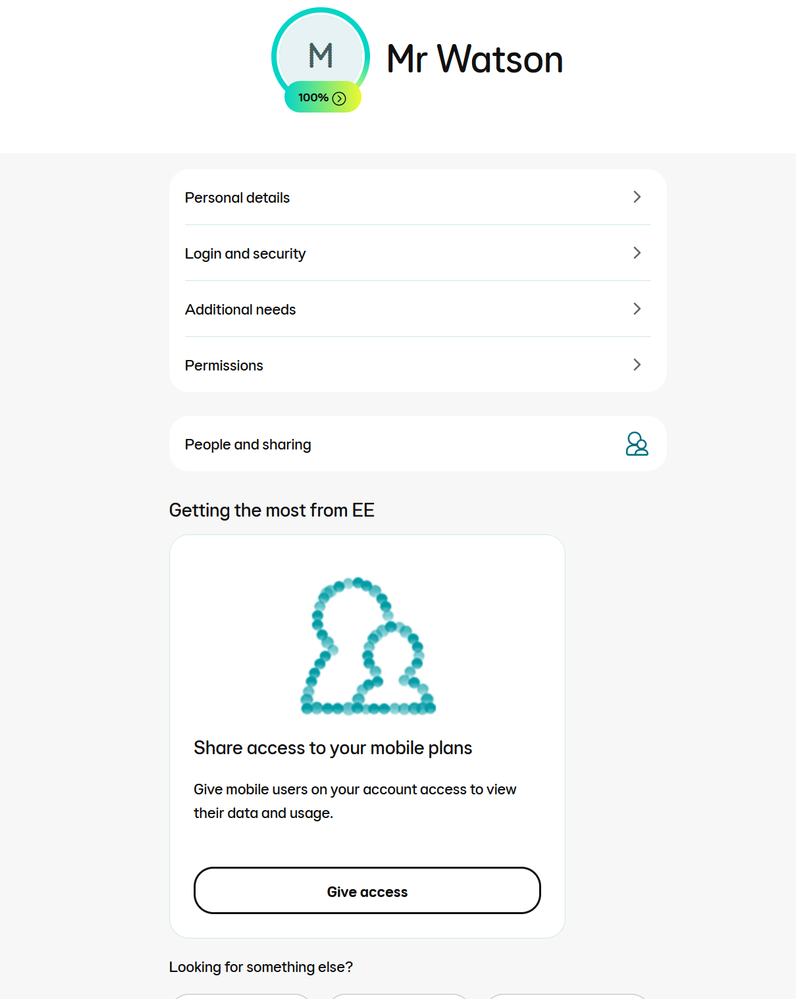Expand the Personal details chevron
The height and width of the screenshot is (999, 796).
coord(637,197)
